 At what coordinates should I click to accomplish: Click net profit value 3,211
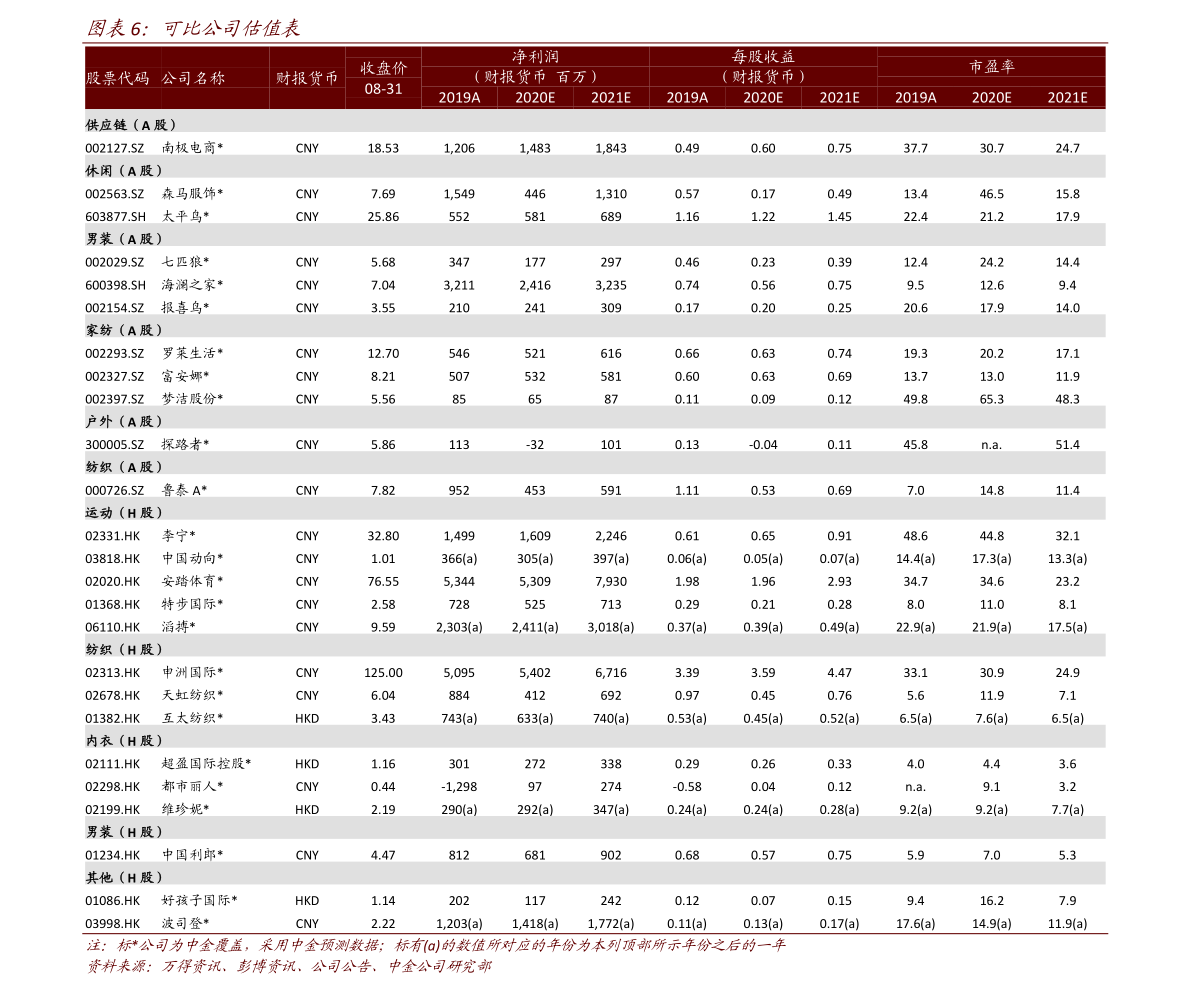point(459,286)
